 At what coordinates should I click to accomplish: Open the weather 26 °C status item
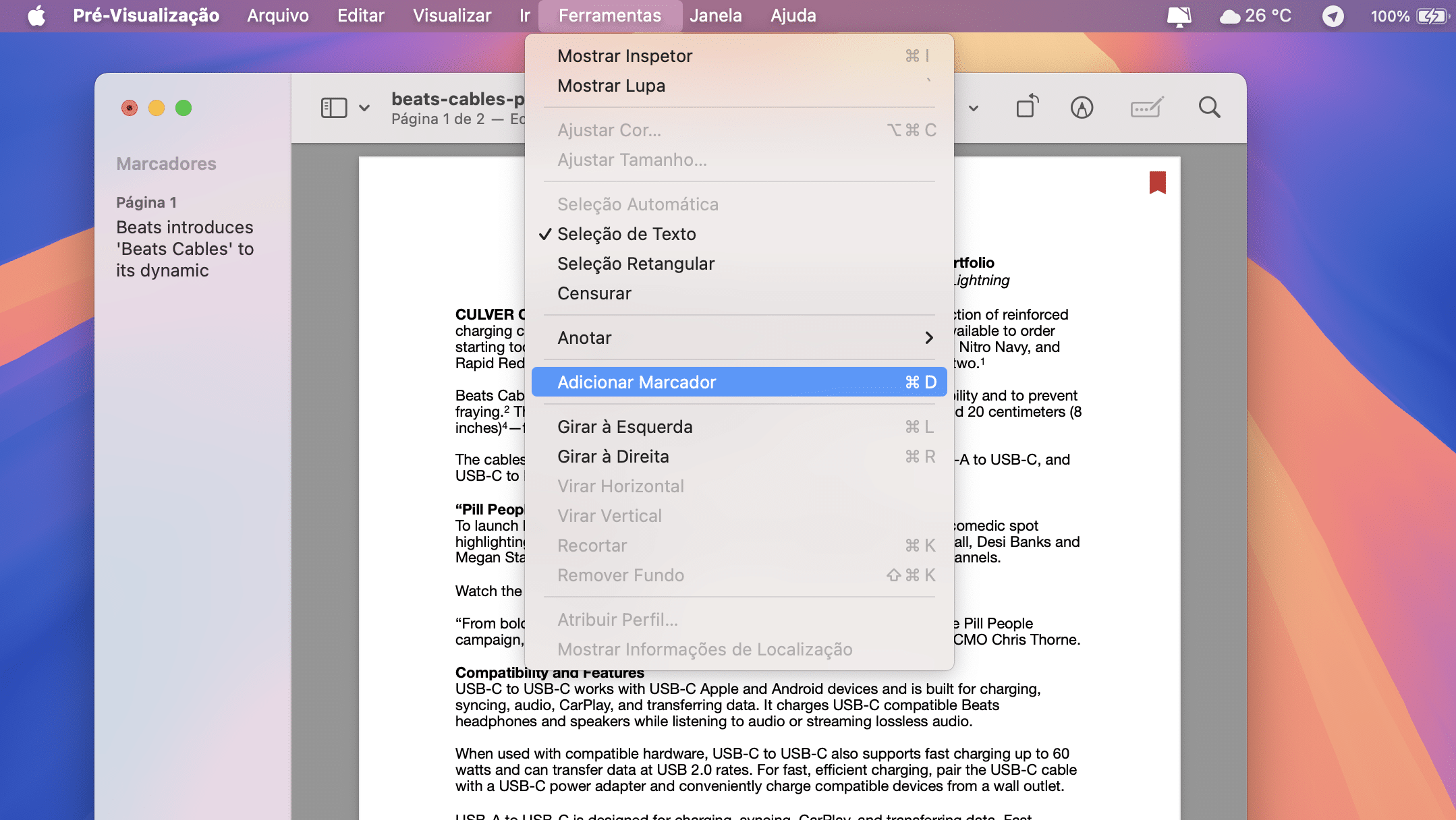click(1256, 16)
